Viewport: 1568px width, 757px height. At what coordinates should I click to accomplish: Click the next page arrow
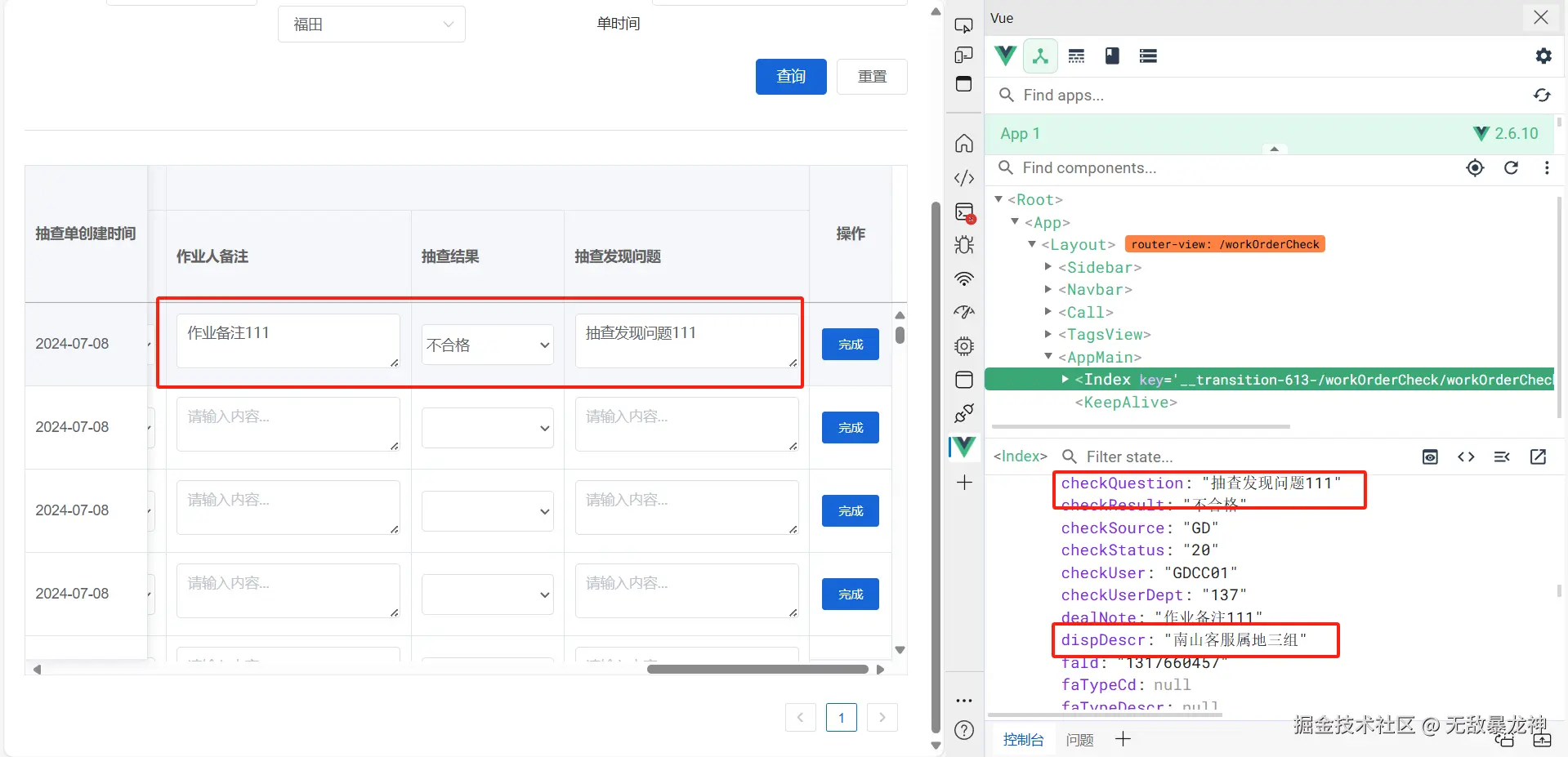[x=882, y=718]
